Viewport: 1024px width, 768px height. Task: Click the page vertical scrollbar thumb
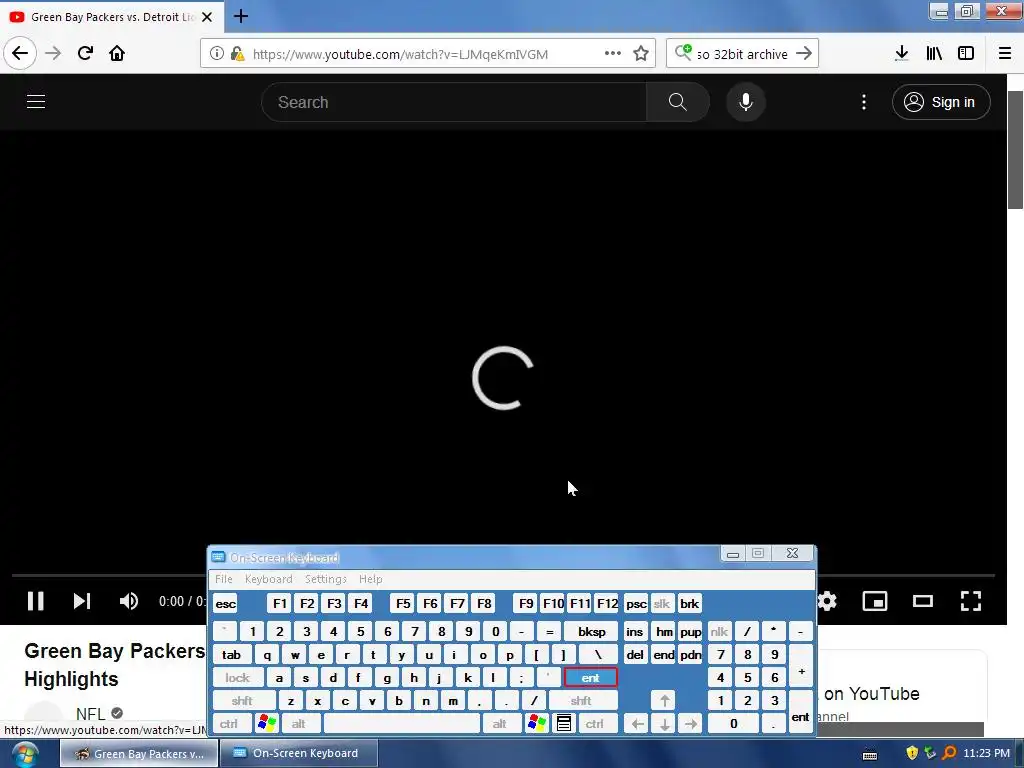(x=1016, y=150)
